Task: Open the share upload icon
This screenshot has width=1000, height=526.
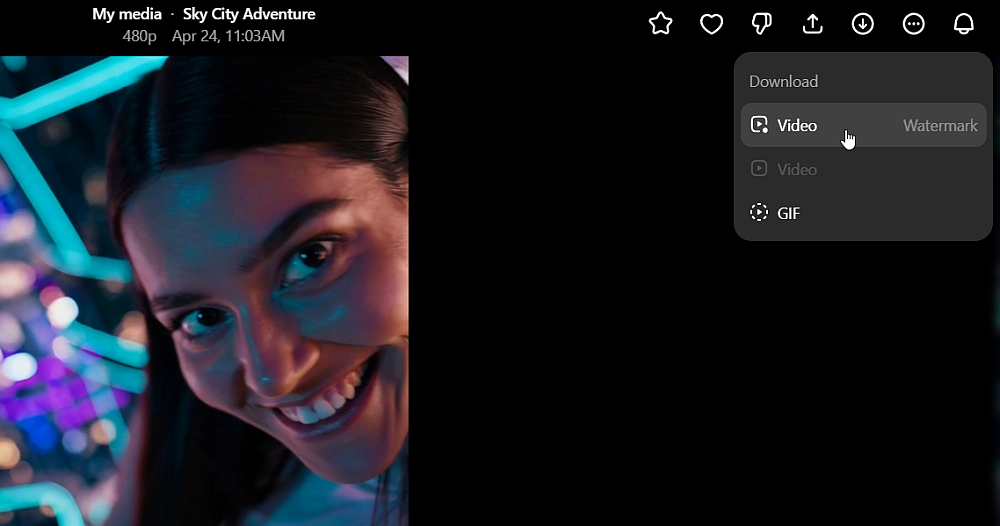Action: pyautogui.click(x=813, y=24)
